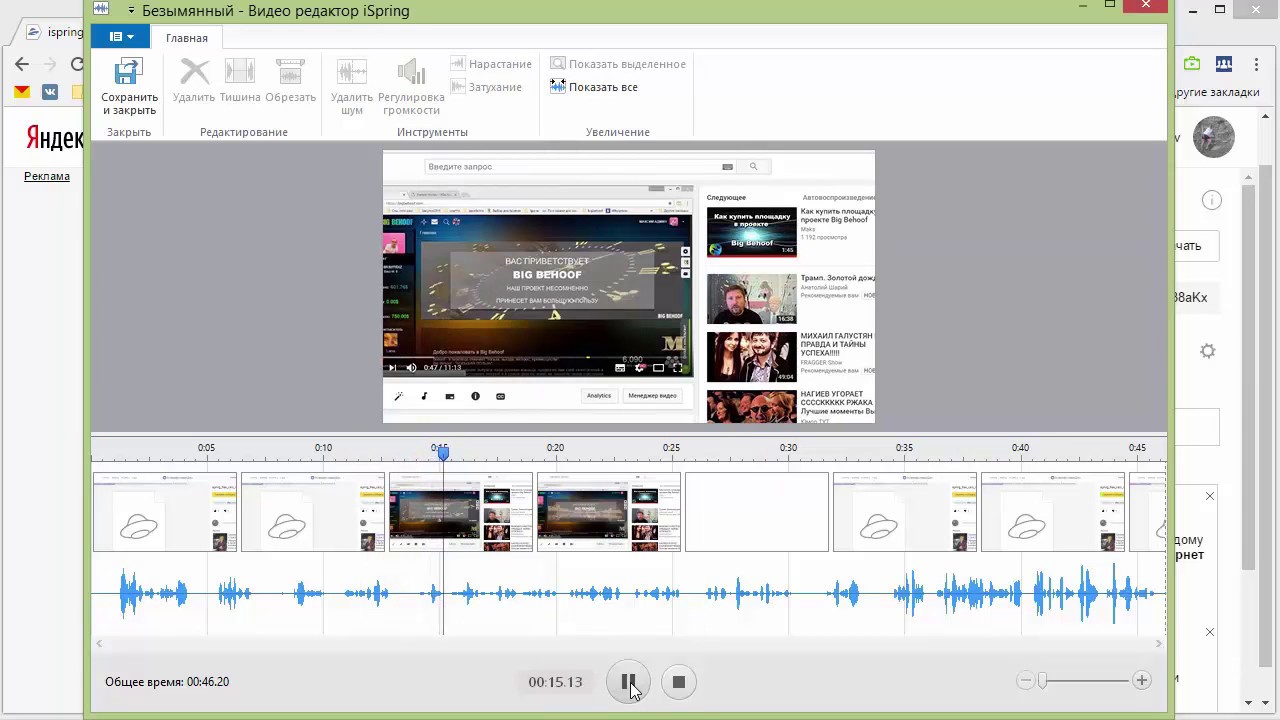Click the settings gear in browser page
This screenshot has width=1280, height=720.
[1208, 351]
